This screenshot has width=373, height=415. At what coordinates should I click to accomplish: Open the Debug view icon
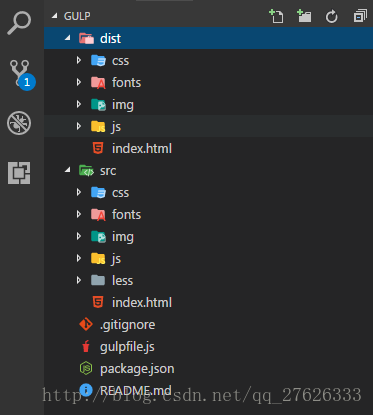pyautogui.click(x=19, y=123)
